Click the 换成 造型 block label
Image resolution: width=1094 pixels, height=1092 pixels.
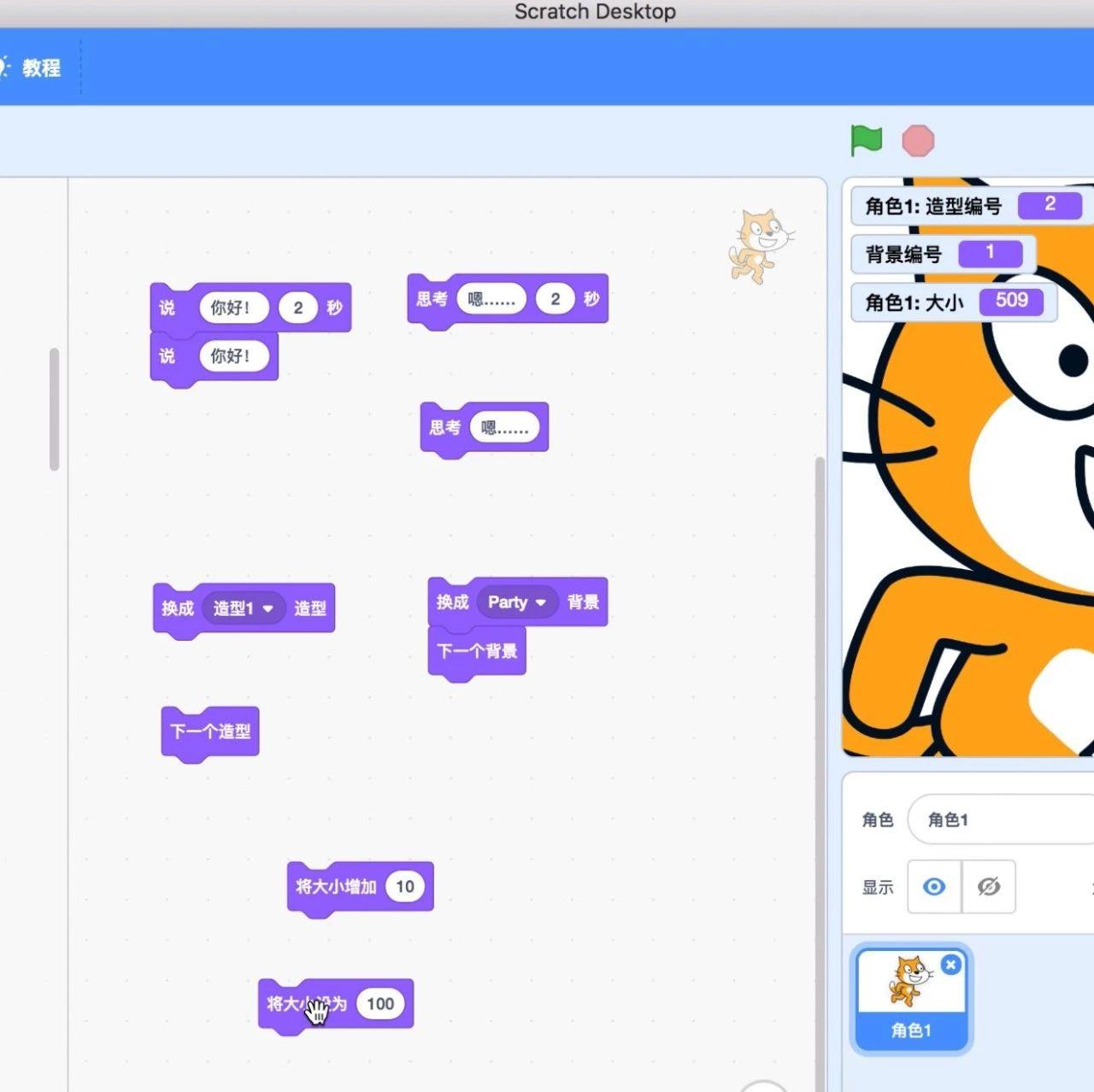click(x=178, y=608)
